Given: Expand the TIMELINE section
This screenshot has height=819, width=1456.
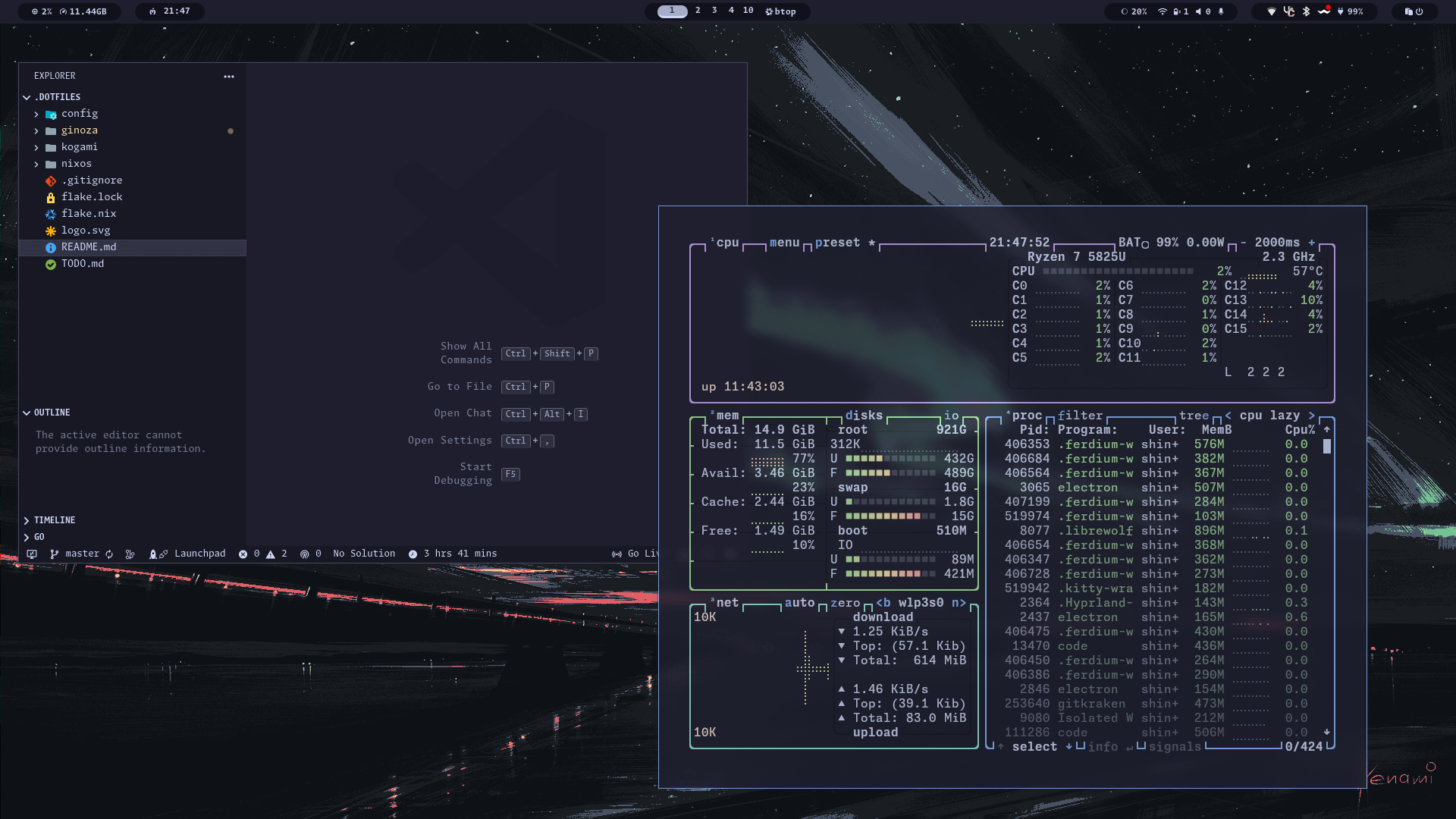Looking at the screenshot, I should (x=54, y=520).
